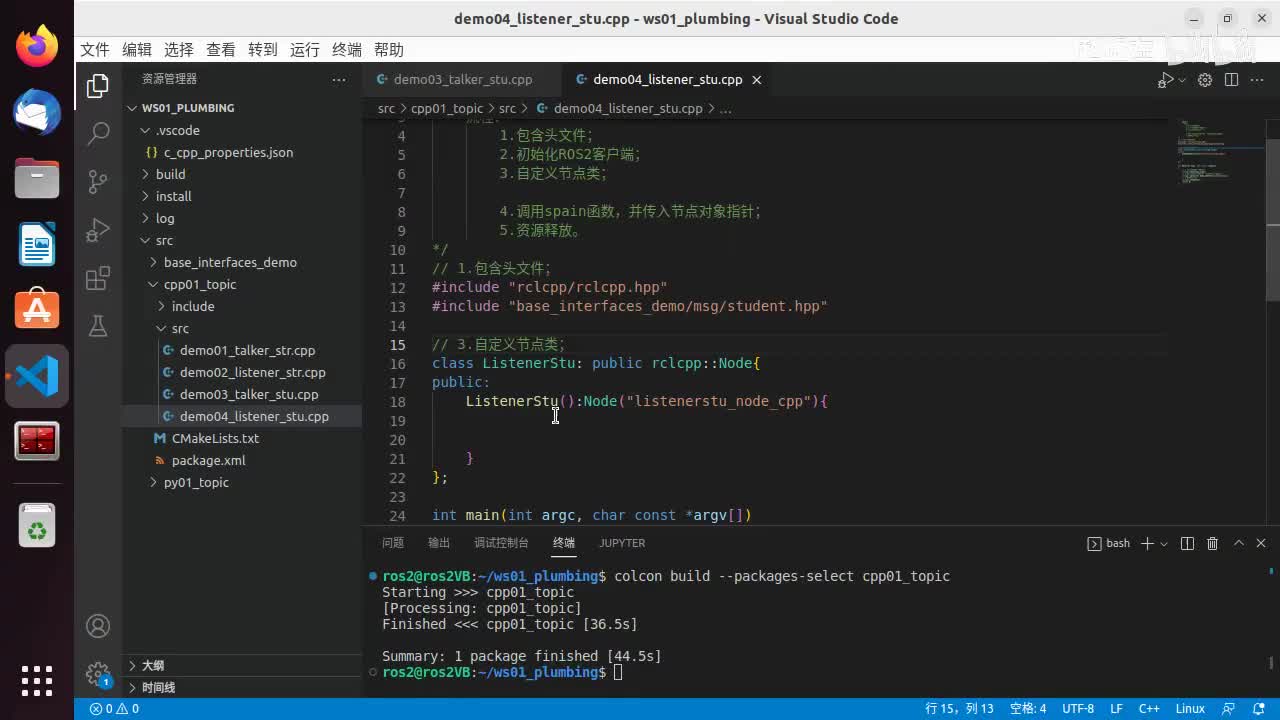
Task: Create a new terminal with plus icon
Action: (x=1147, y=543)
